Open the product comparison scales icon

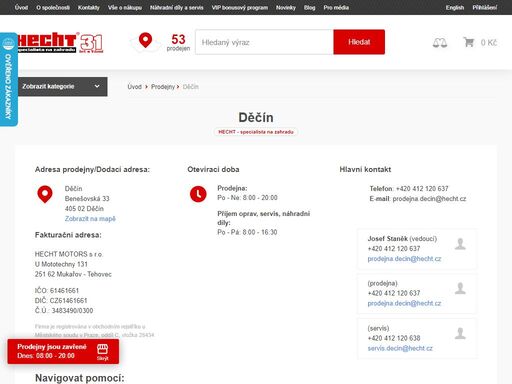point(440,43)
